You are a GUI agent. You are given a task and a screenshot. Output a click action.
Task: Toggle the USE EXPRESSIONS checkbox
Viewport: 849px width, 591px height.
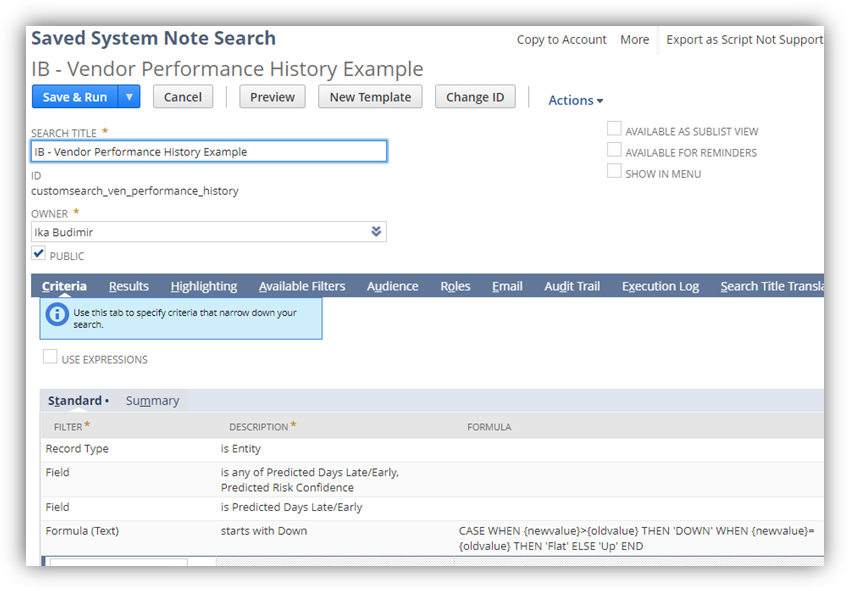point(50,358)
